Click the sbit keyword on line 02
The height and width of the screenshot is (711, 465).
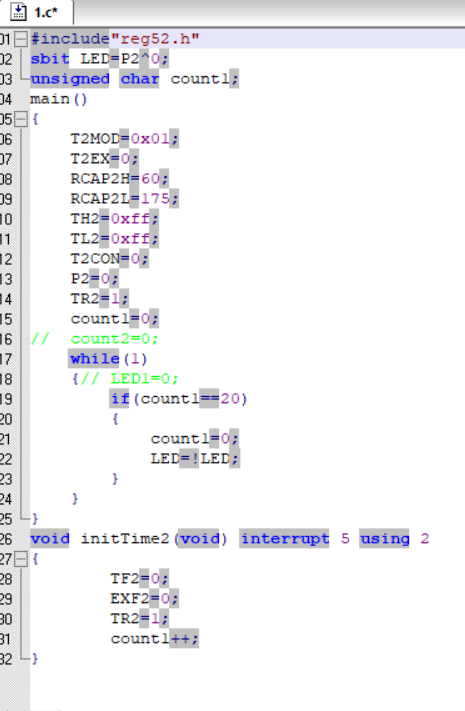[x=50, y=59]
